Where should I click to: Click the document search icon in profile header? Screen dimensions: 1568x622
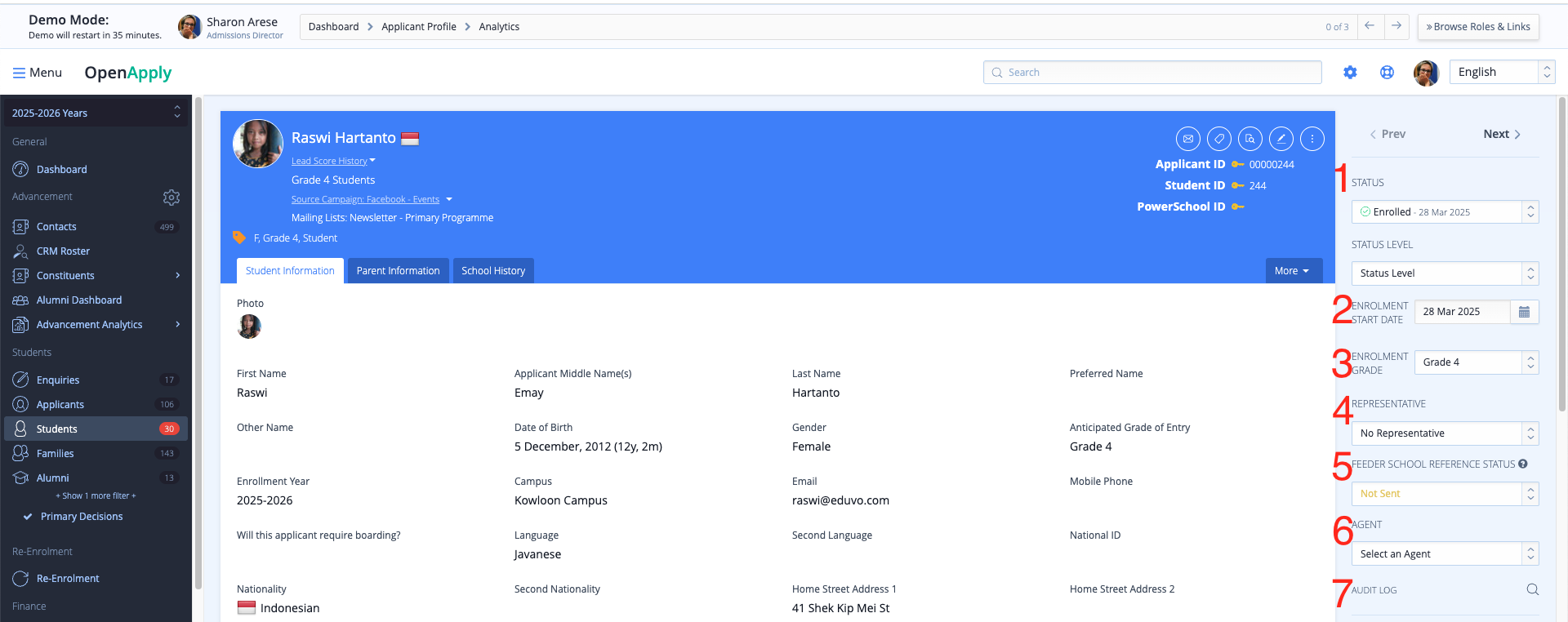[x=1250, y=139]
